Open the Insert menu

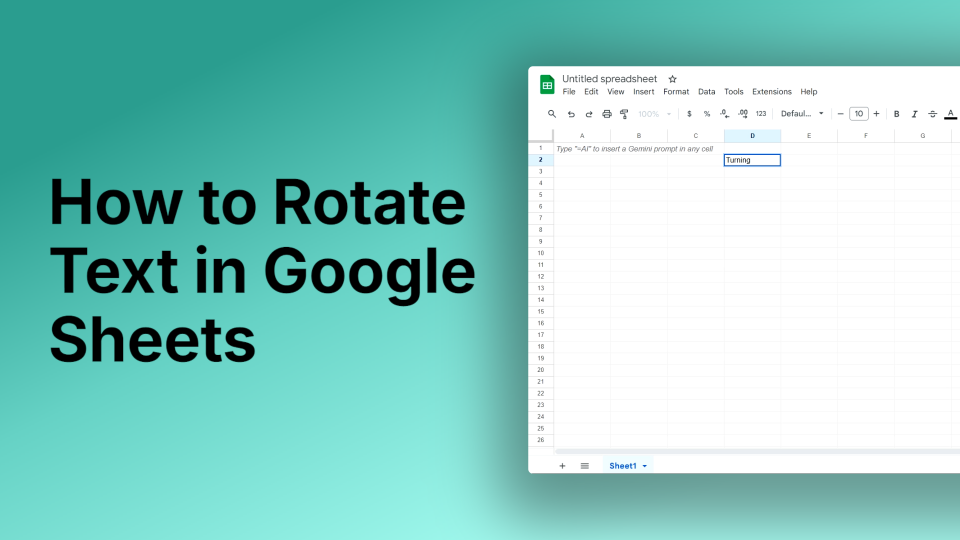[x=643, y=92]
